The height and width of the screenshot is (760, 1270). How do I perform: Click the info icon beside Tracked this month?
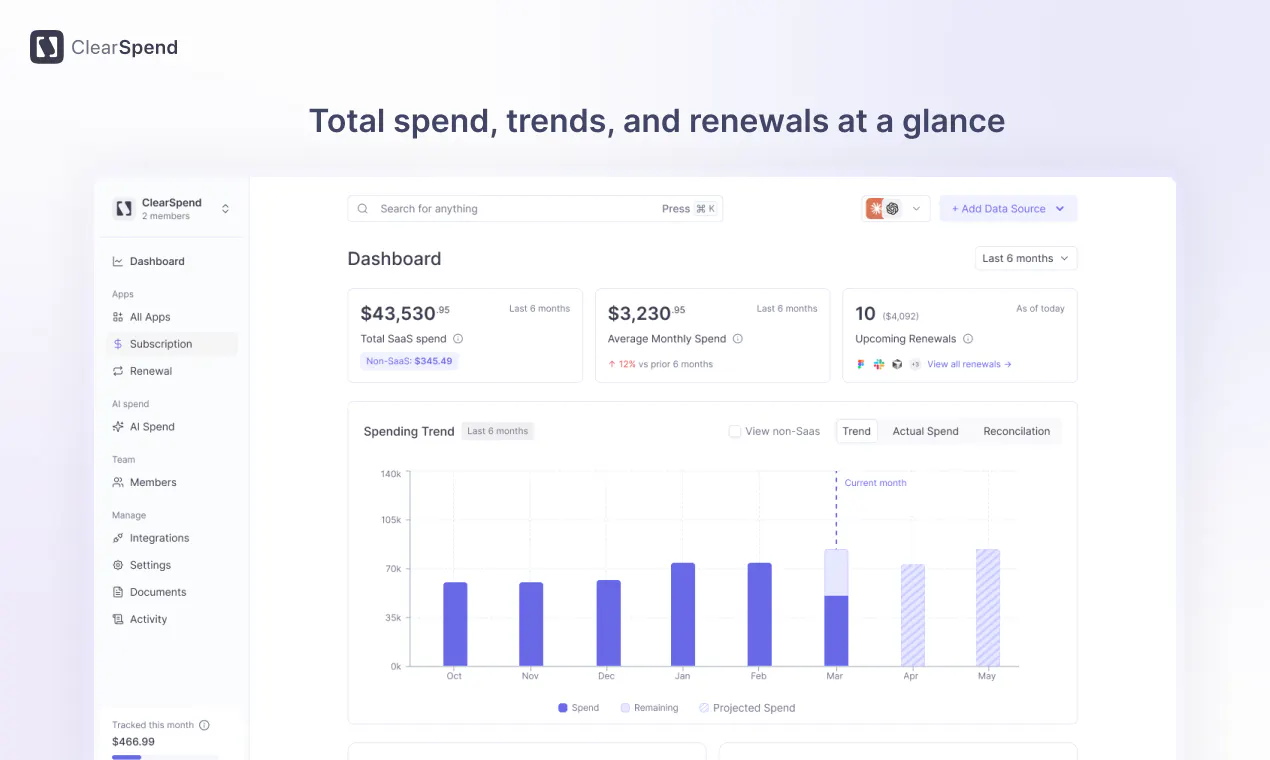pos(204,725)
